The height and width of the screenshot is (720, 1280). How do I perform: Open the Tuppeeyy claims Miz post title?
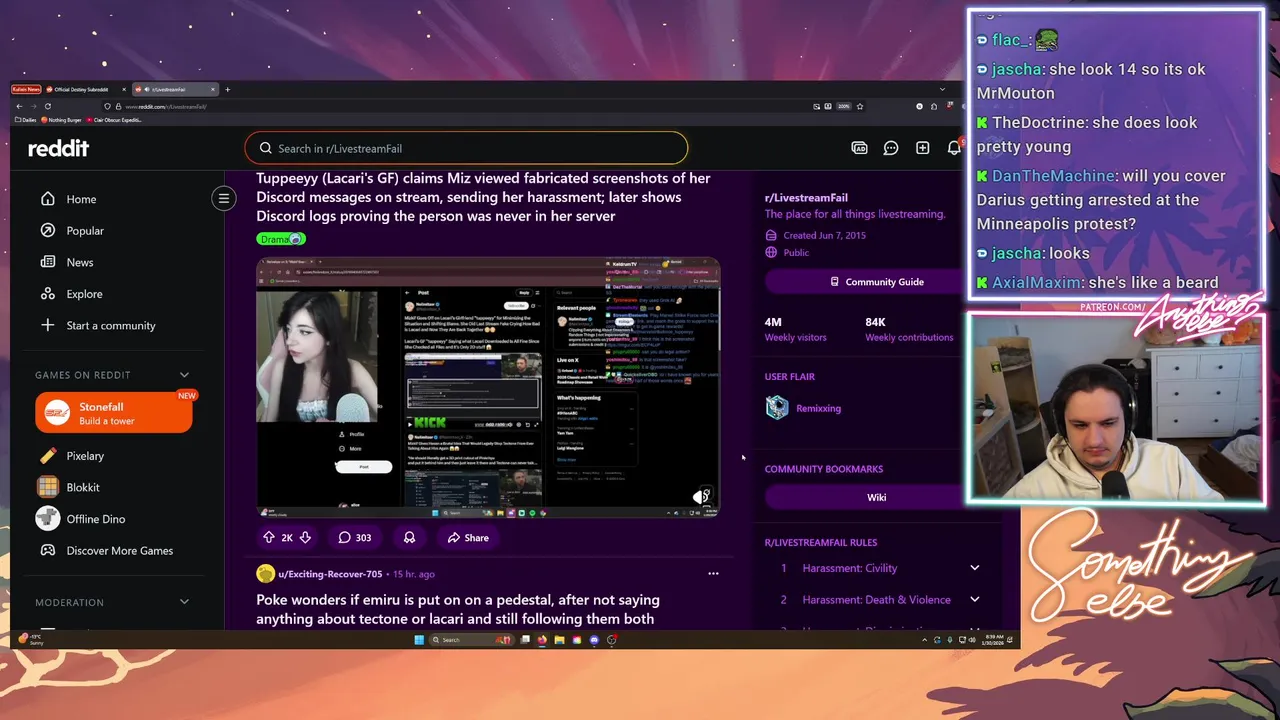point(484,197)
